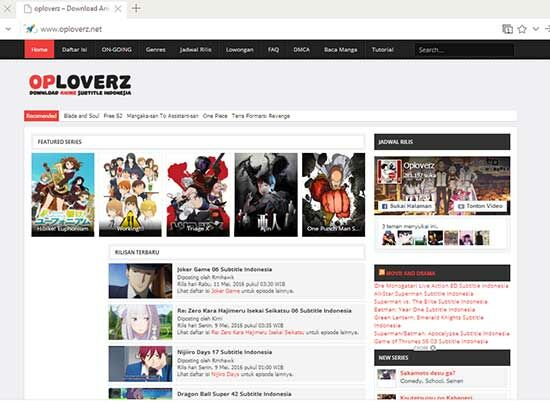
Task: Open Dragon Ball Super 42 post title
Action: [234, 394]
